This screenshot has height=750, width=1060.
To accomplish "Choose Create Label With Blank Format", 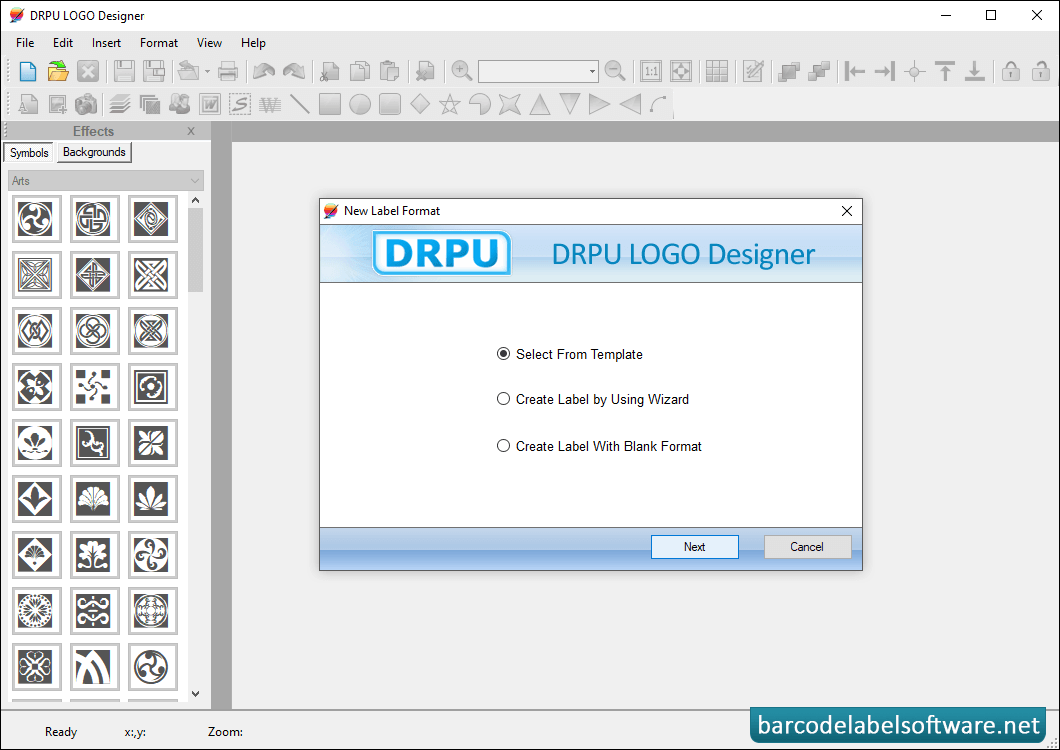I will tap(599, 446).
